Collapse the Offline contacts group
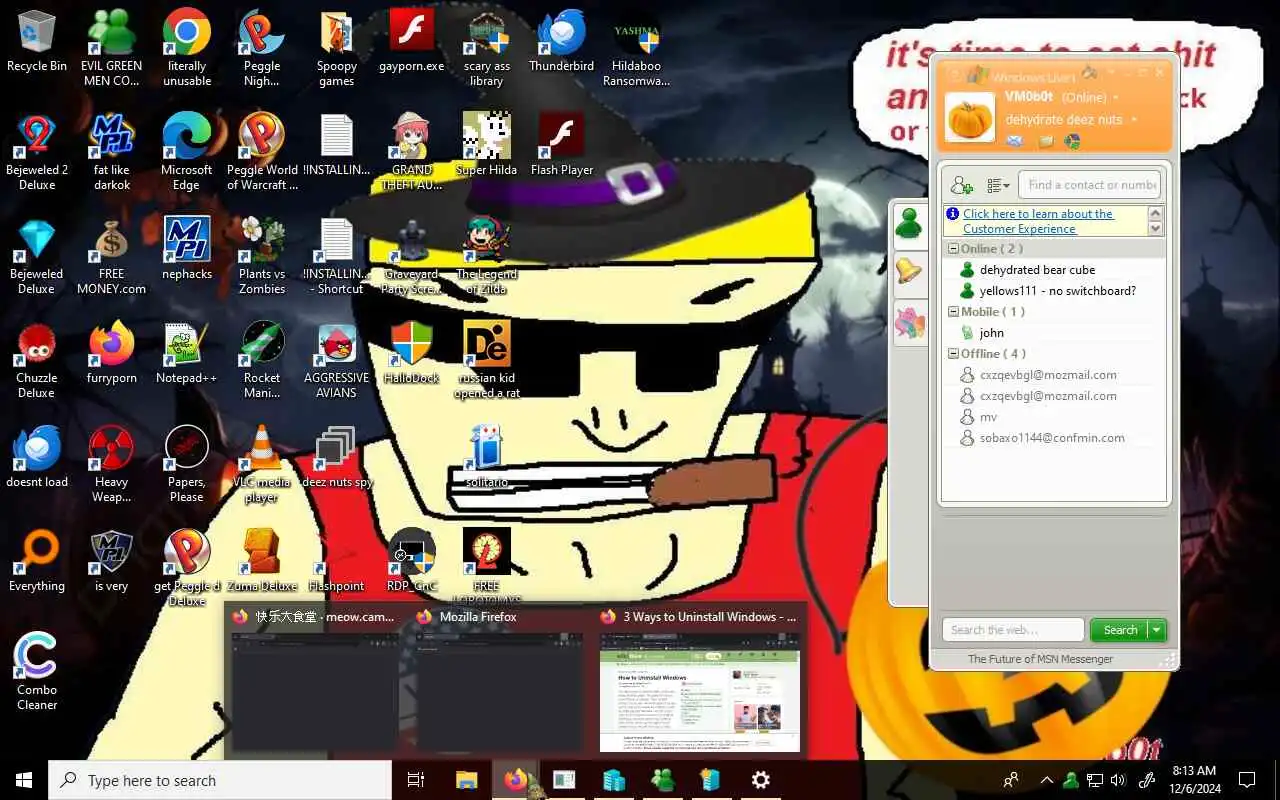 pyautogui.click(x=953, y=354)
